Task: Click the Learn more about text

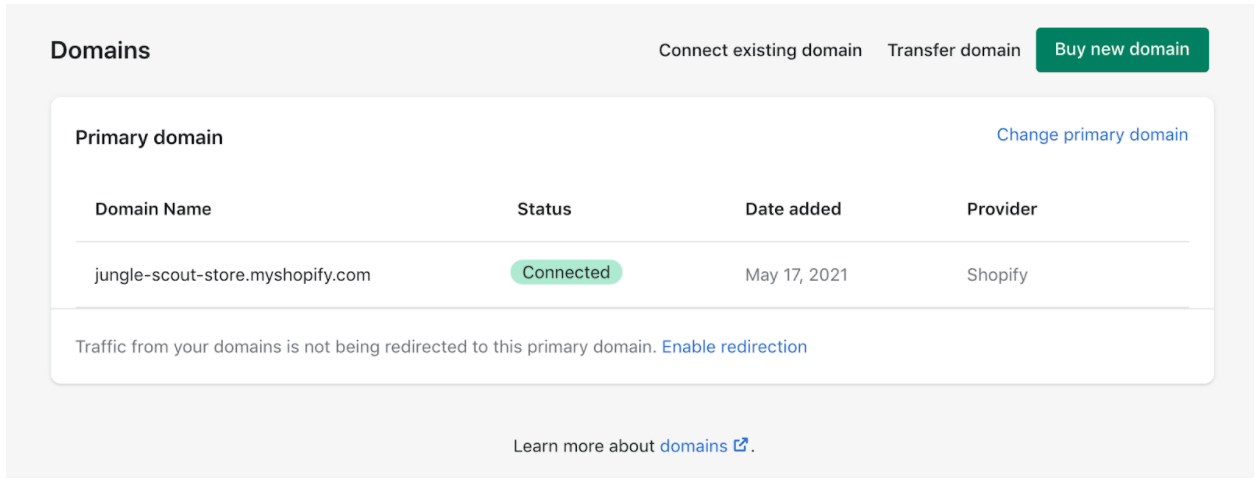Action: click(x=584, y=446)
